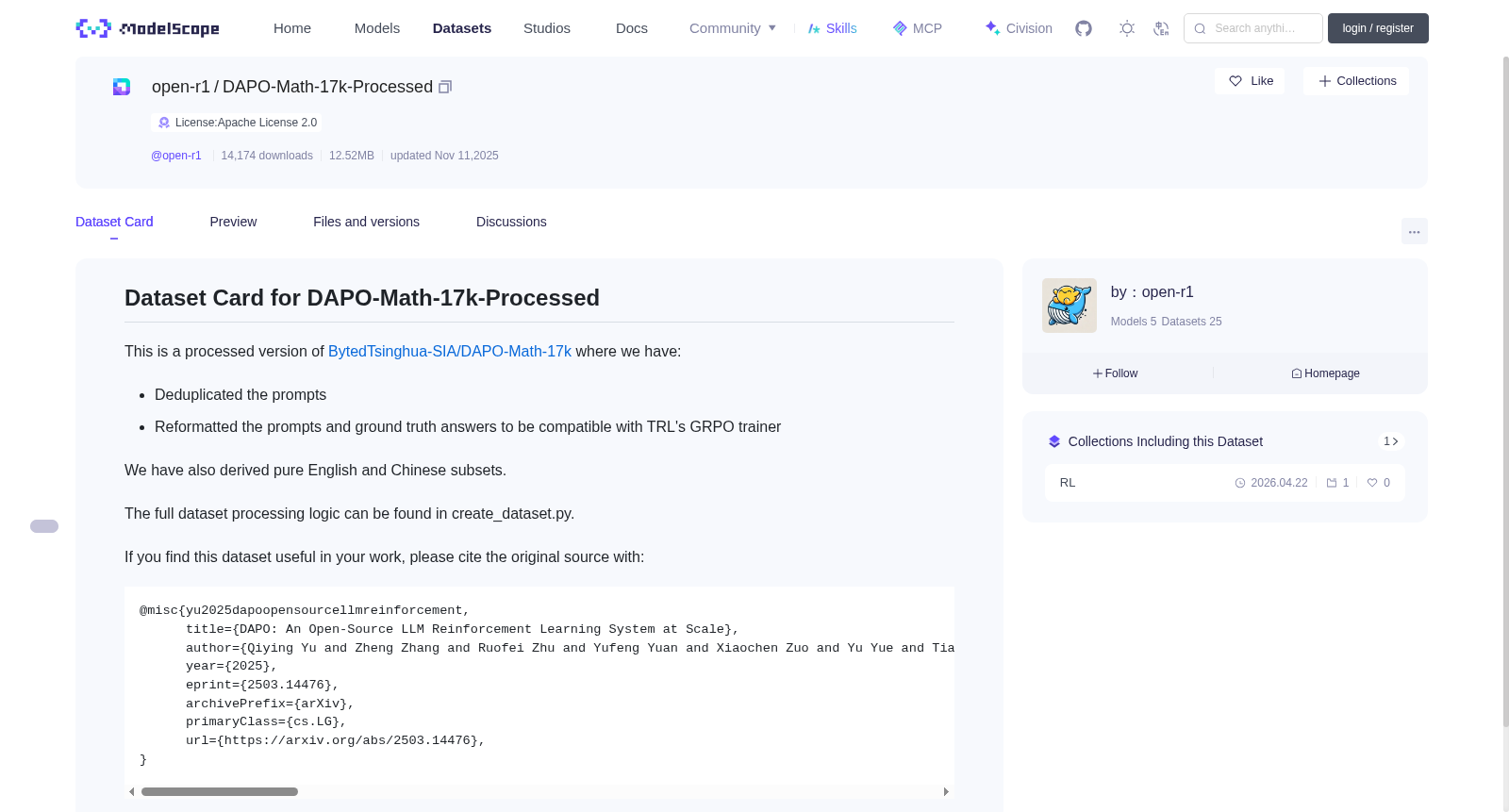The image size is (1509, 812).
Task: Click the license badge icon
Action: 164,123
